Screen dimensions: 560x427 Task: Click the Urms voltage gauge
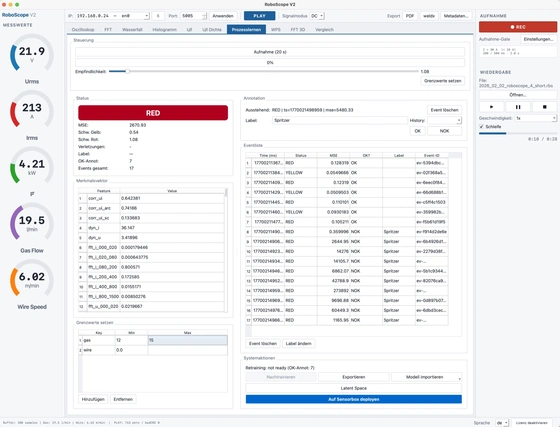[32, 54]
